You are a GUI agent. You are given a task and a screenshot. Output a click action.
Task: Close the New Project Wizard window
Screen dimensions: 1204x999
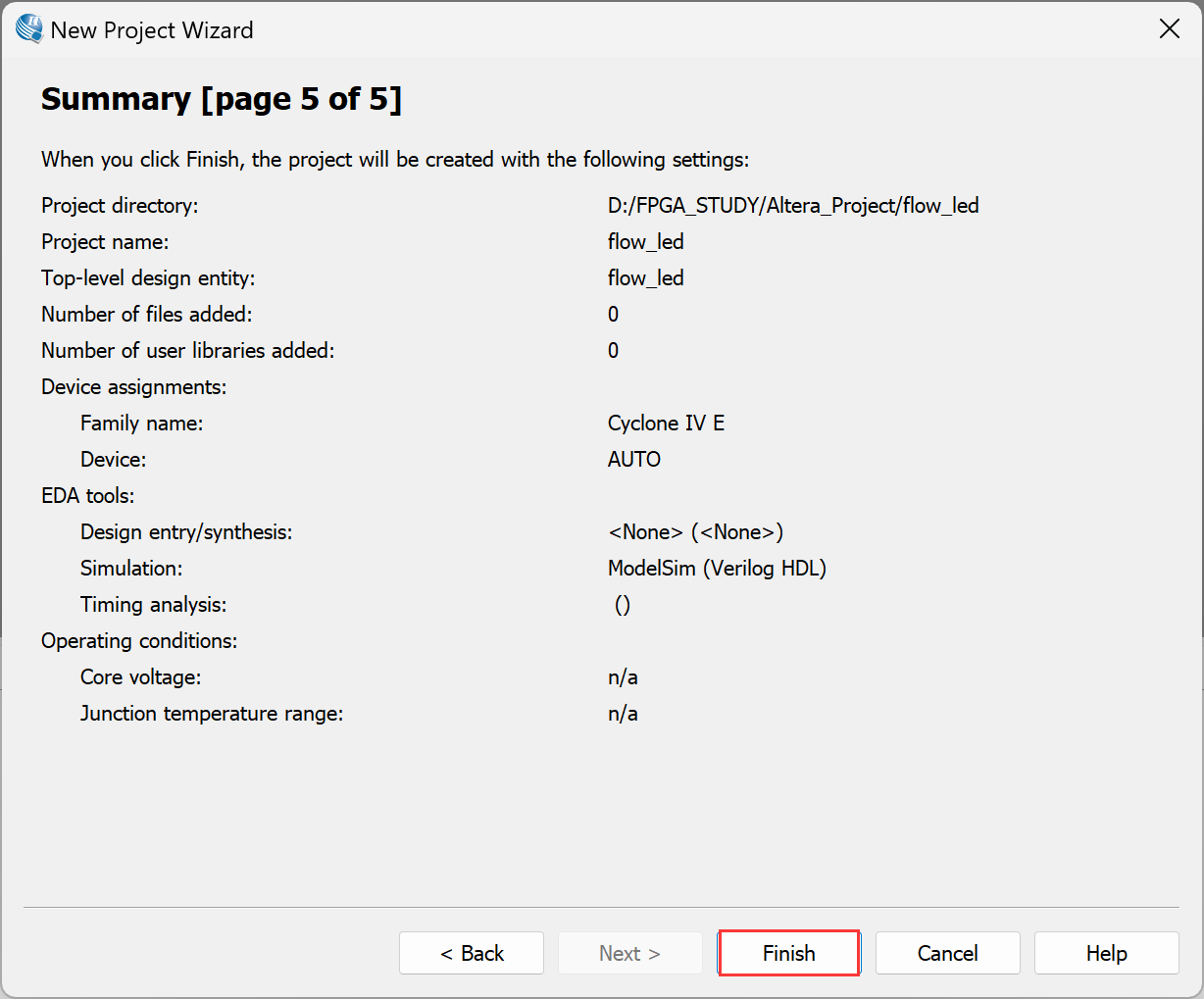point(1169,29)
